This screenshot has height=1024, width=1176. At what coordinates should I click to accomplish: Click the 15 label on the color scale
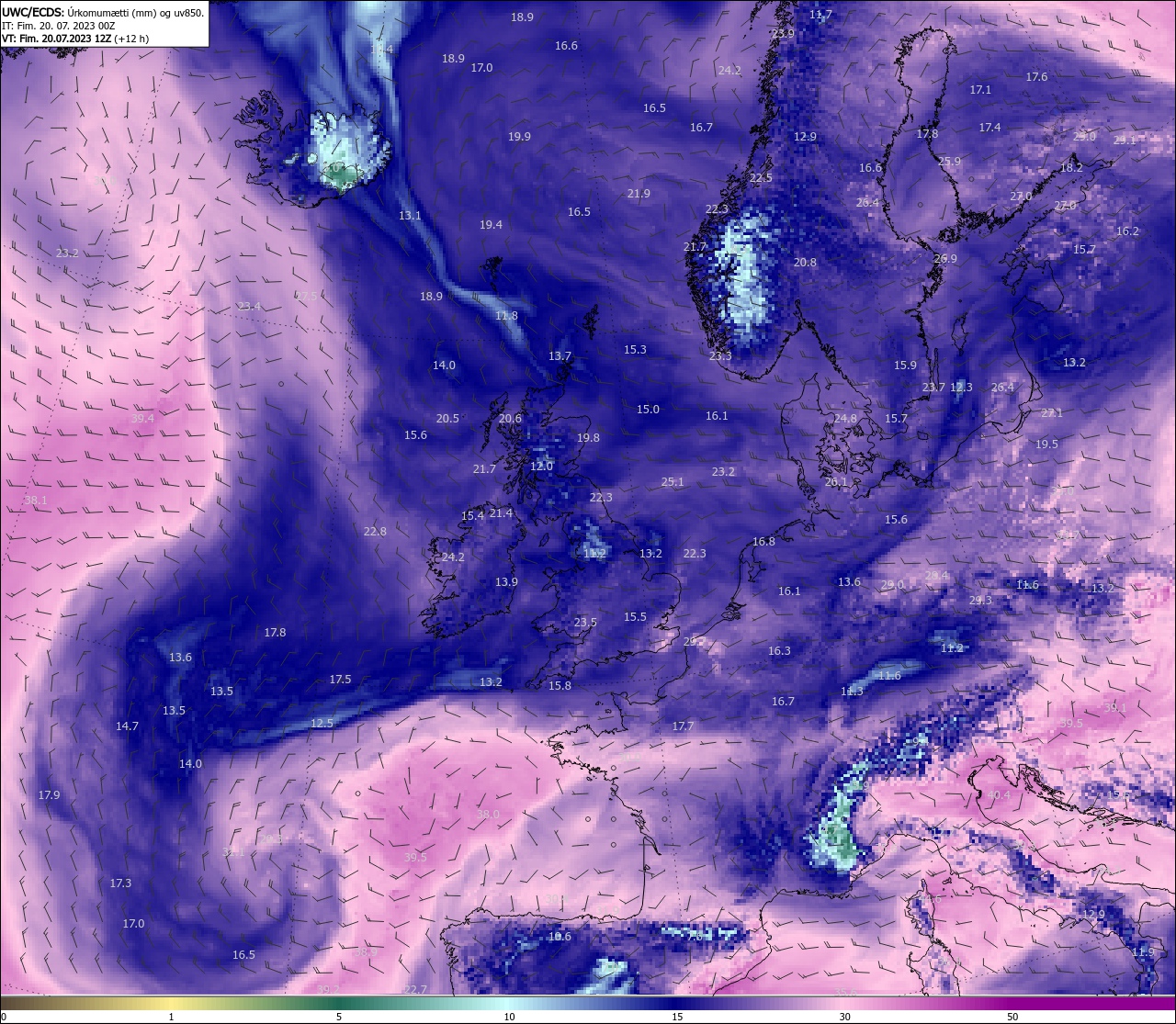(x=676, y=1017)
